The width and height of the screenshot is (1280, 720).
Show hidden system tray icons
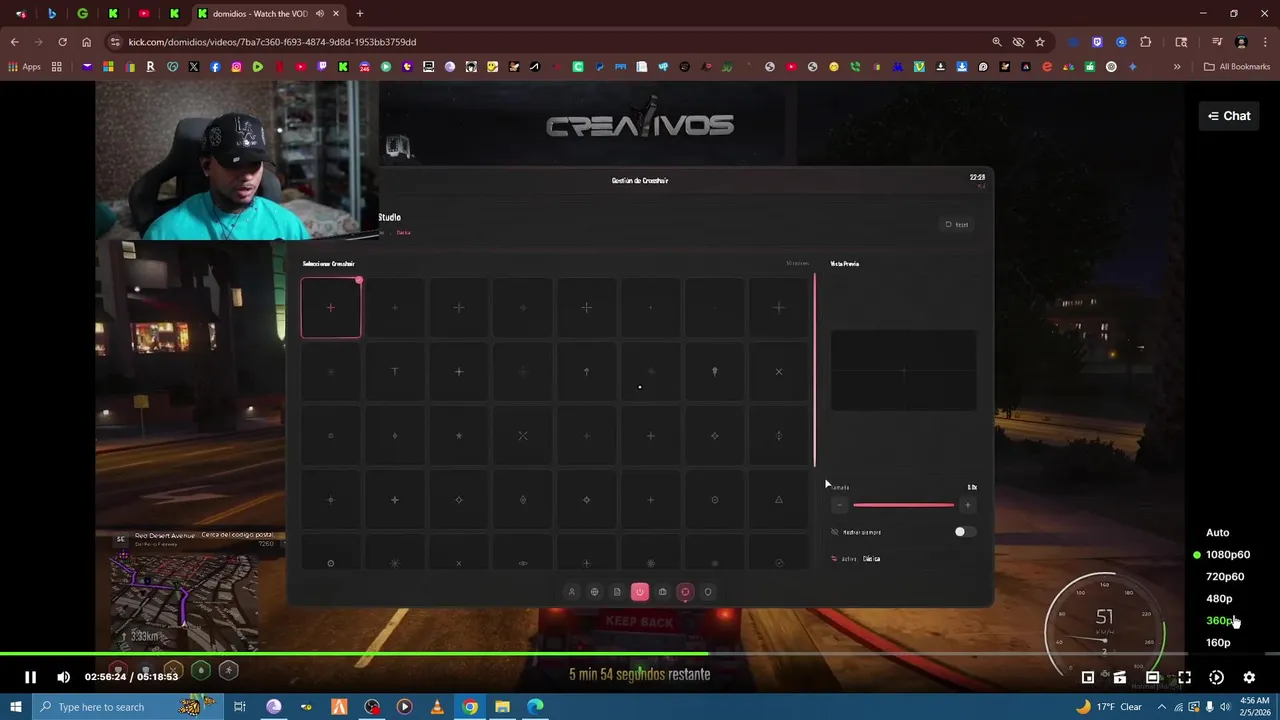point(1162,707)
